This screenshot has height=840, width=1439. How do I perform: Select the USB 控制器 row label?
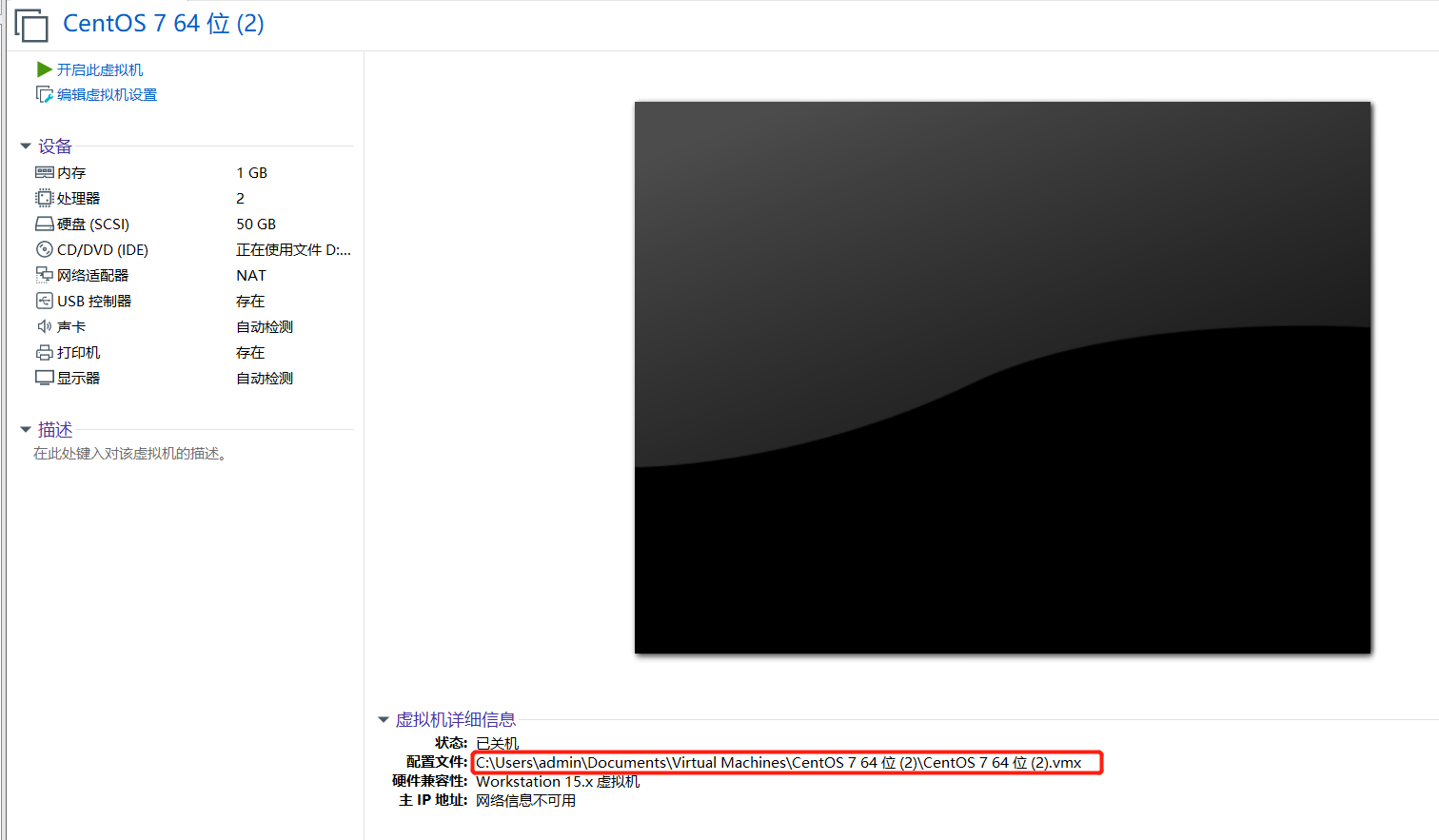[x=94, y=301]
